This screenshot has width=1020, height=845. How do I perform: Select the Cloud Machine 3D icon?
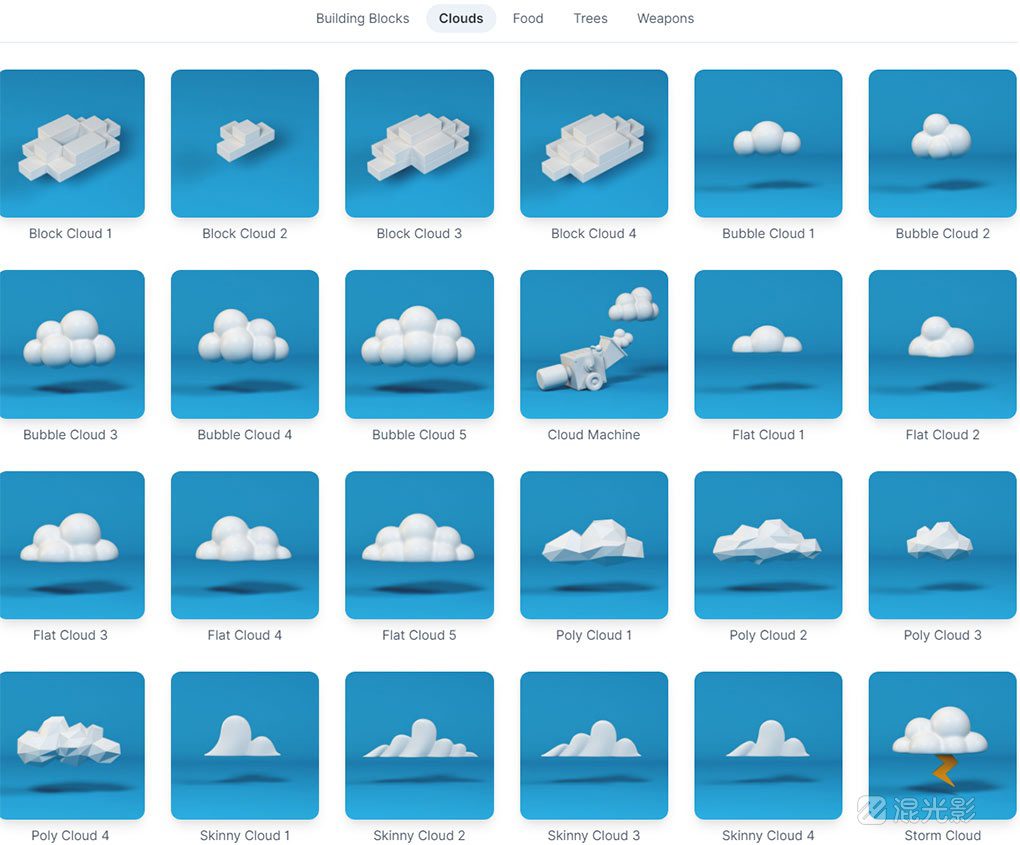pyautogui.click(x=594, y=344)
